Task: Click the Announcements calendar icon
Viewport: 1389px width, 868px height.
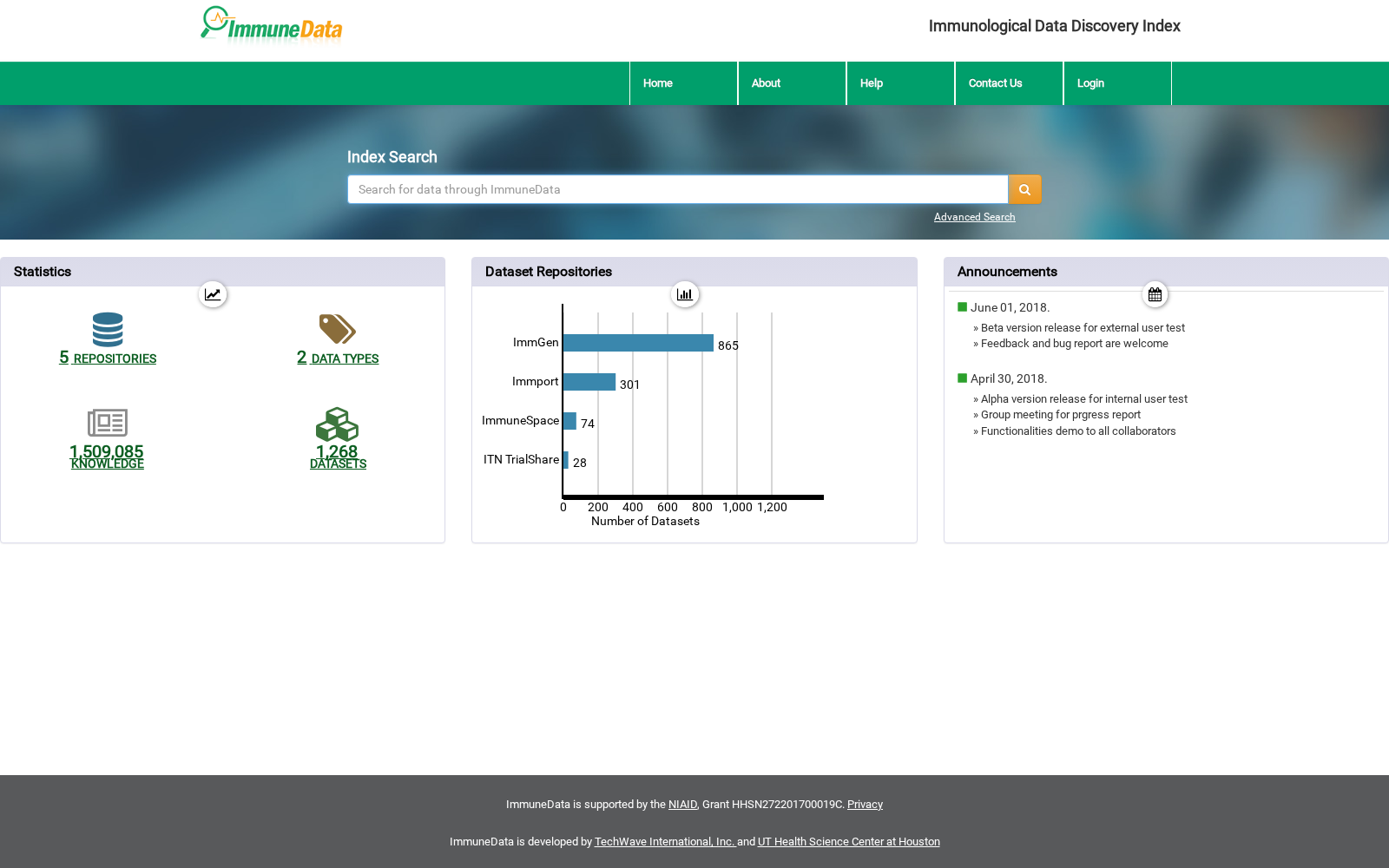Action: tap(1155, 294)
